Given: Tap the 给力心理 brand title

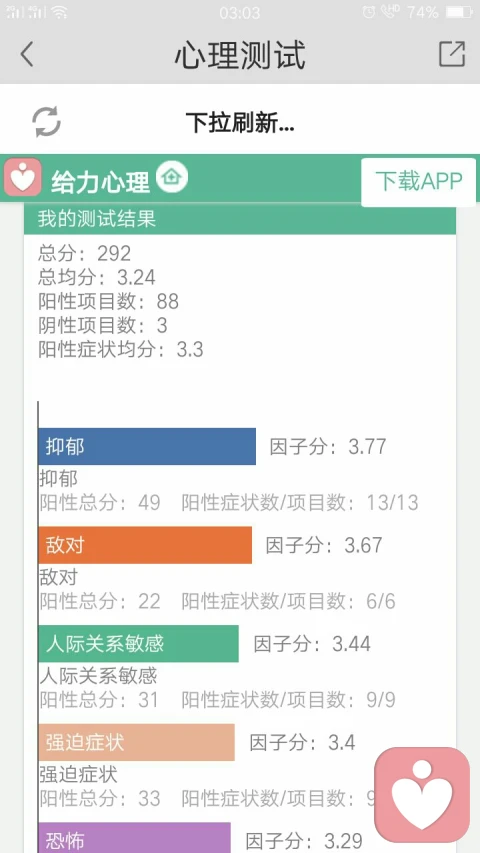Looking at the screenshot, I should (x=100, y=182).
